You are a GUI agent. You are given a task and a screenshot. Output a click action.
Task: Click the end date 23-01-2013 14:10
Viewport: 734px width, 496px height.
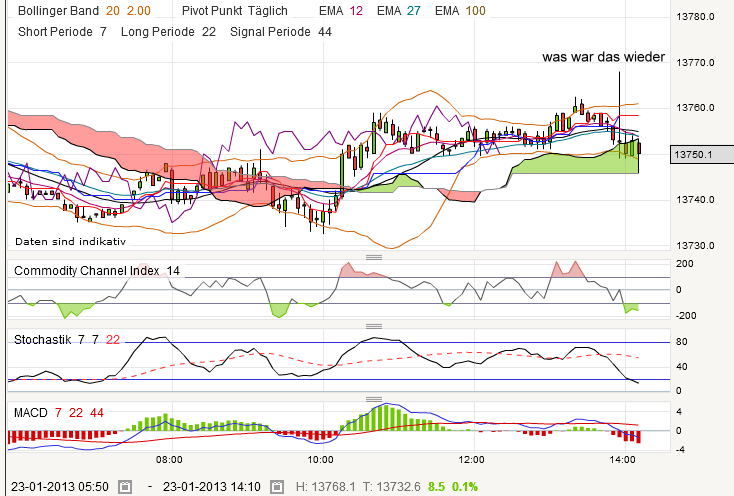[212, 487]
